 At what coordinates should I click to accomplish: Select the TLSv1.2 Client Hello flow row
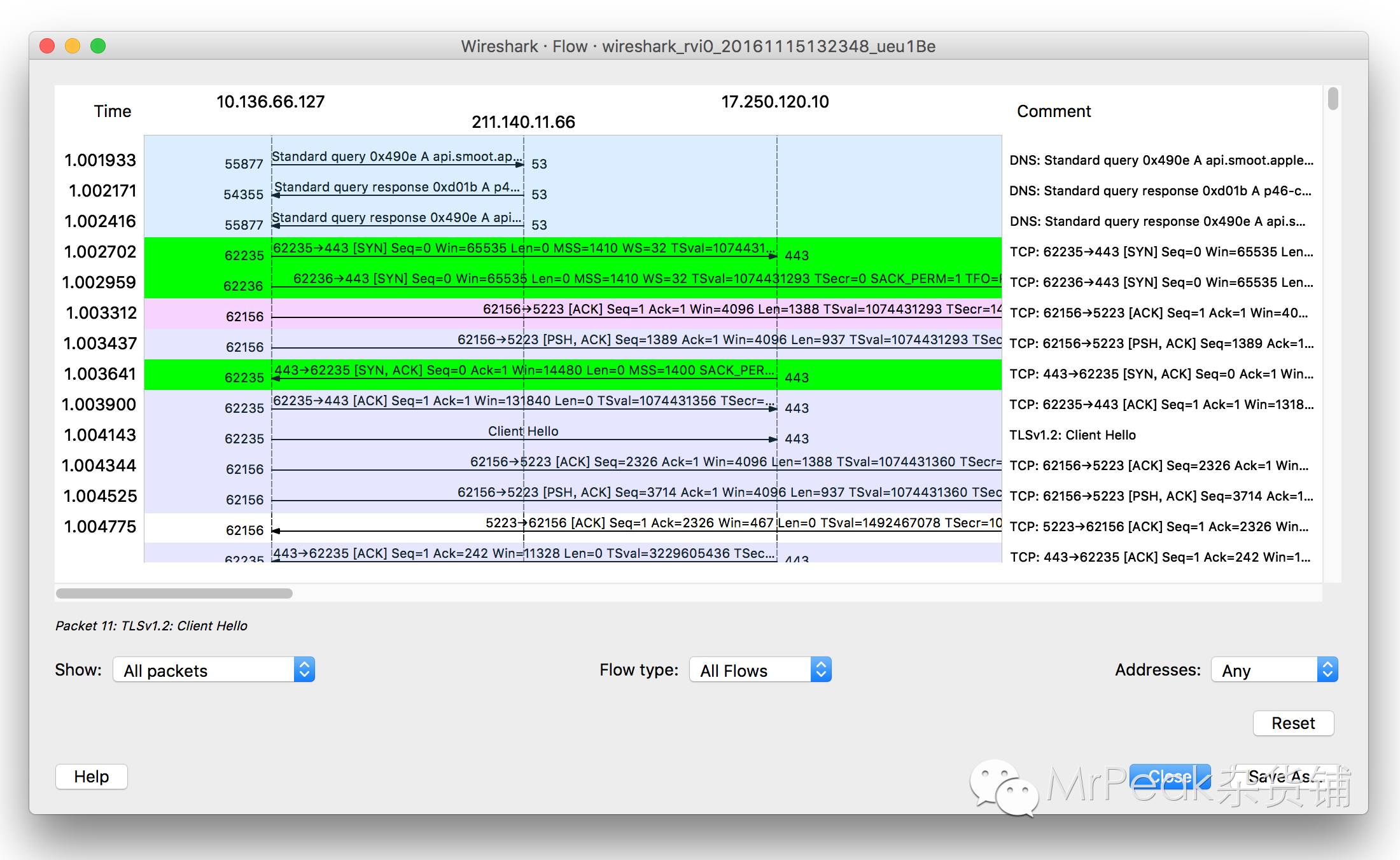pos(523,436)
